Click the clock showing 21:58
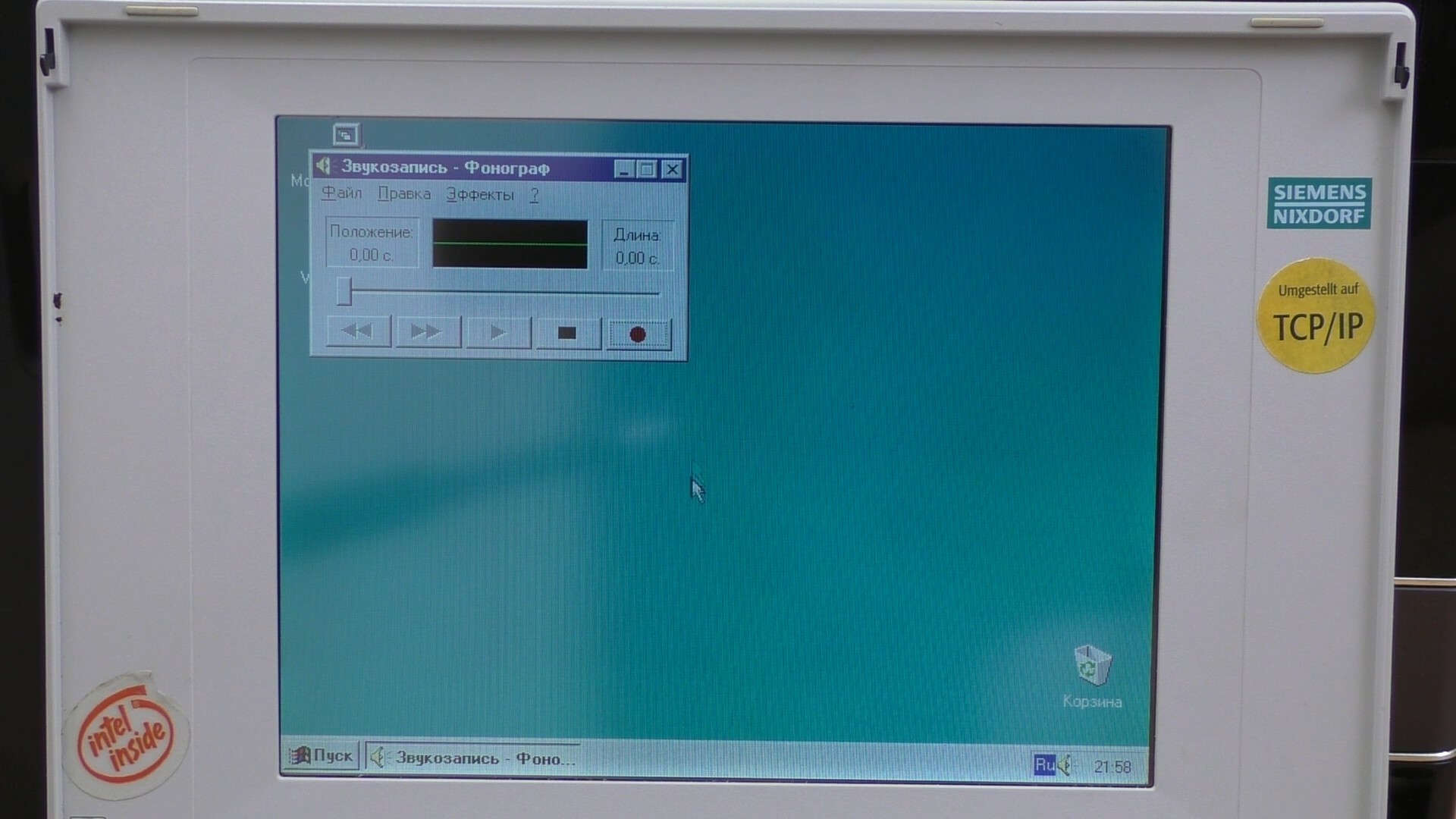1456x819 pixels. (x=1112, y=767)
